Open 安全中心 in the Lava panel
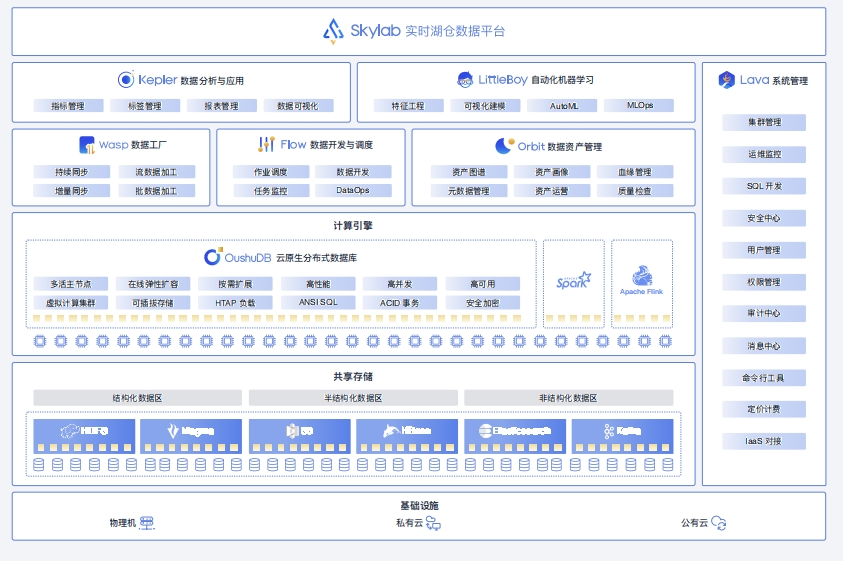This screenshot has height=561, width=843. 764,218
